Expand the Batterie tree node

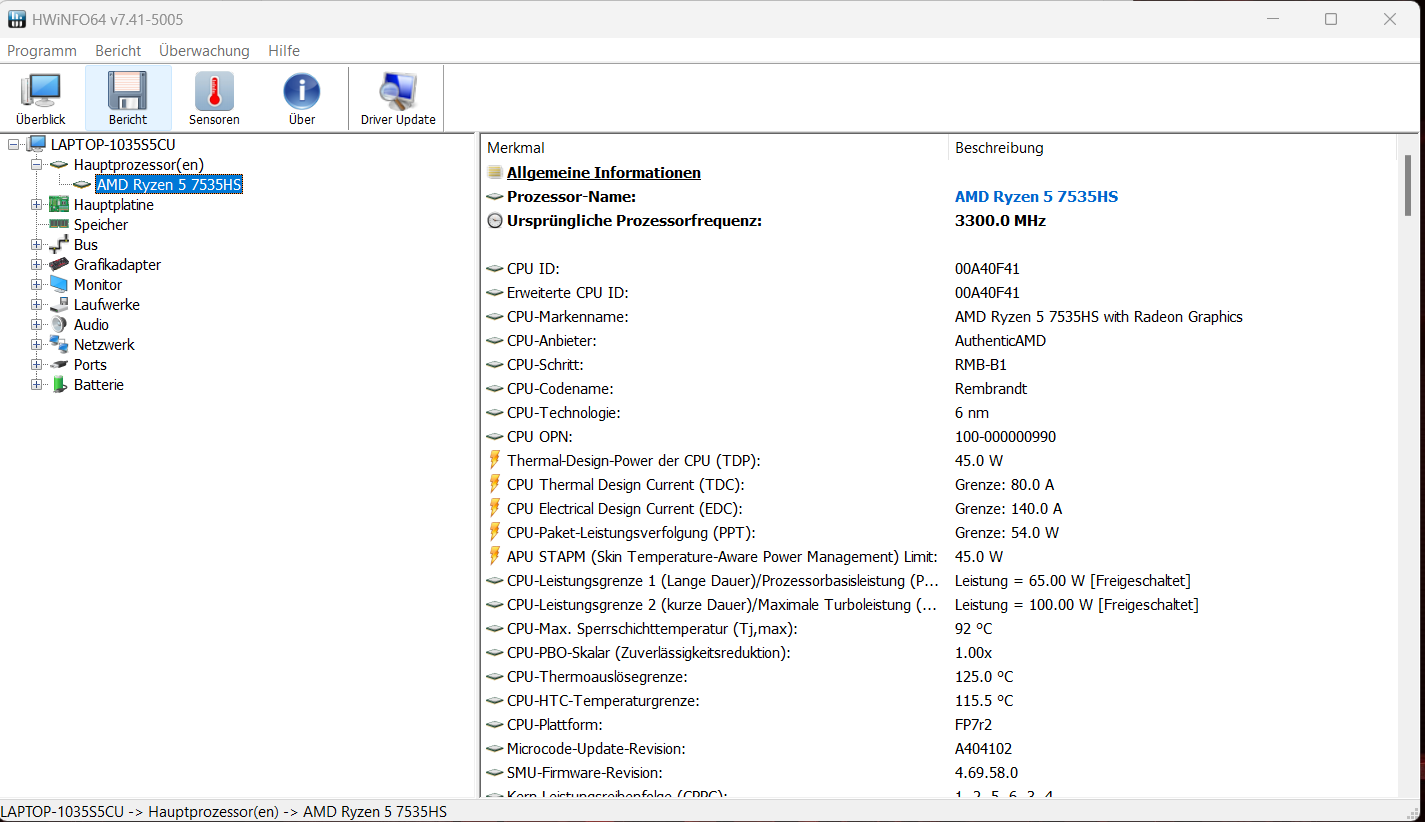(x=37, y=384)
